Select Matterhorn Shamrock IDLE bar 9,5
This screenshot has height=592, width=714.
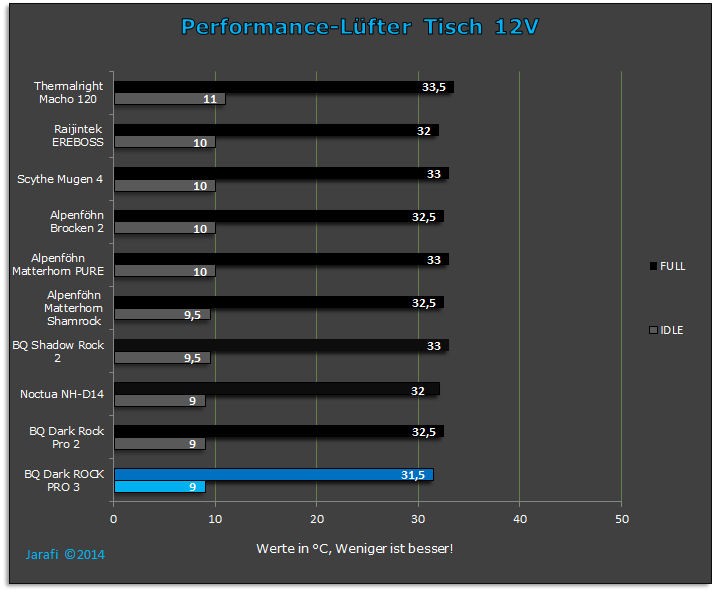click(162, 314)
